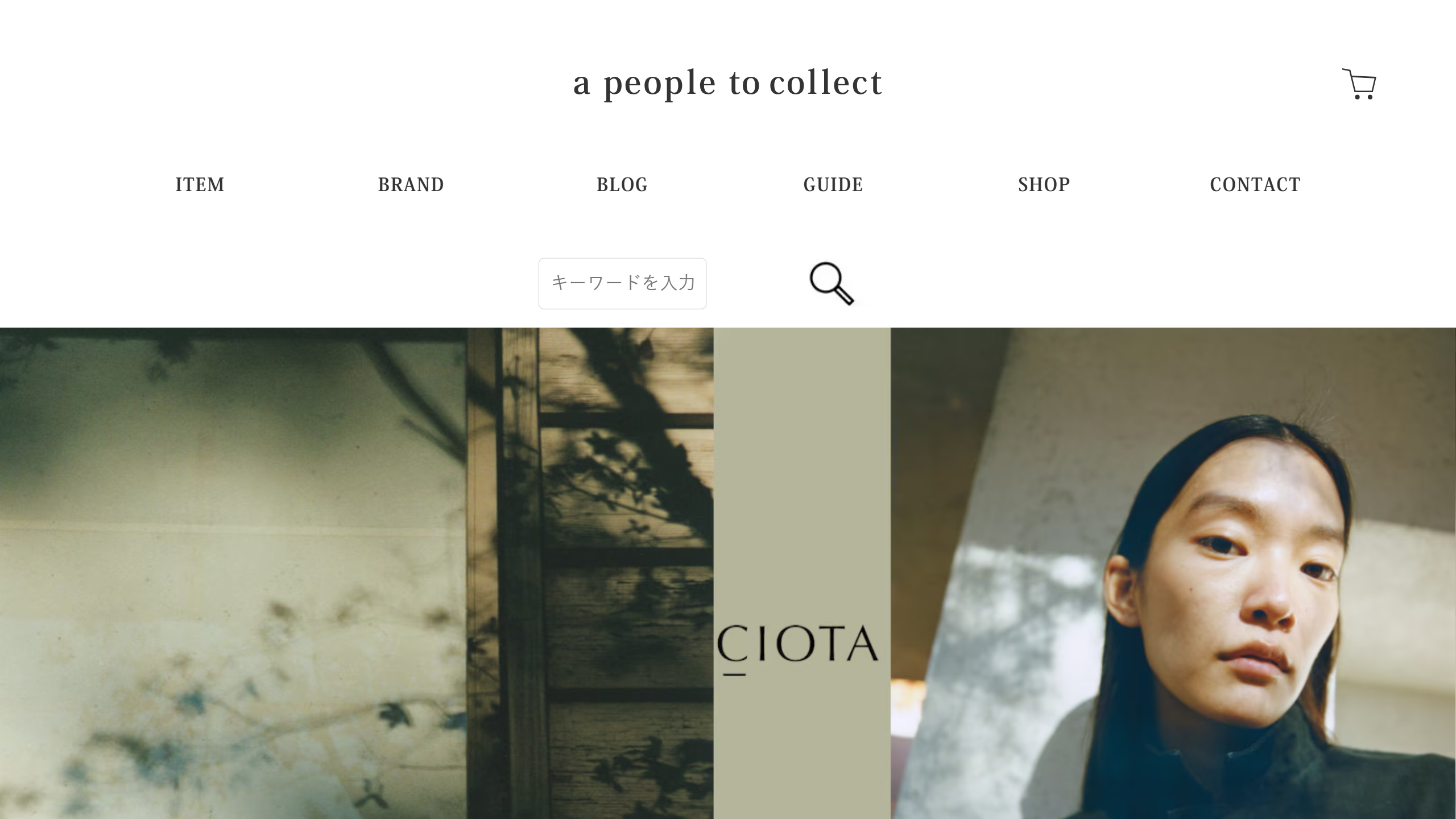Click the 'a people to collect' site logo
This screenshot has width=1456, height=819.
(727, 83)
